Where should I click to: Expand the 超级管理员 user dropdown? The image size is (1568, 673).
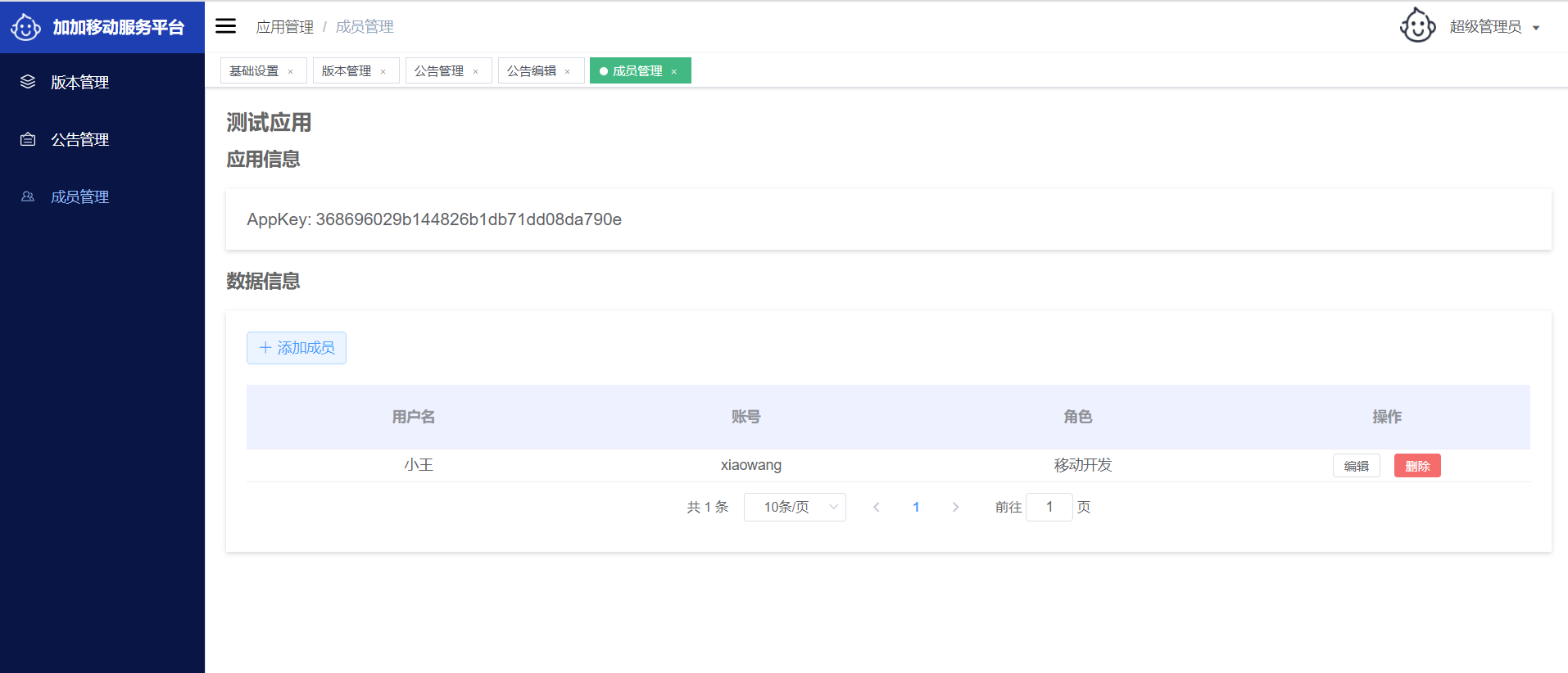coord(1494,27)
